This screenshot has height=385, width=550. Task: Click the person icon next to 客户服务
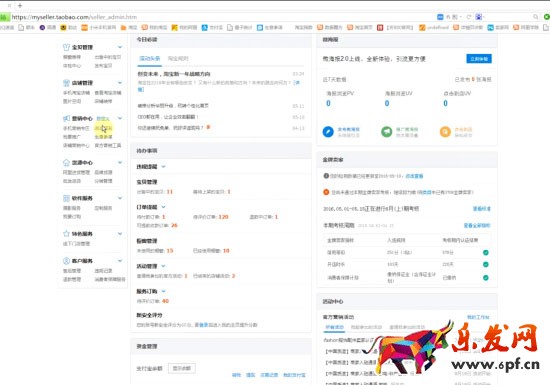(x=66, y=261)
